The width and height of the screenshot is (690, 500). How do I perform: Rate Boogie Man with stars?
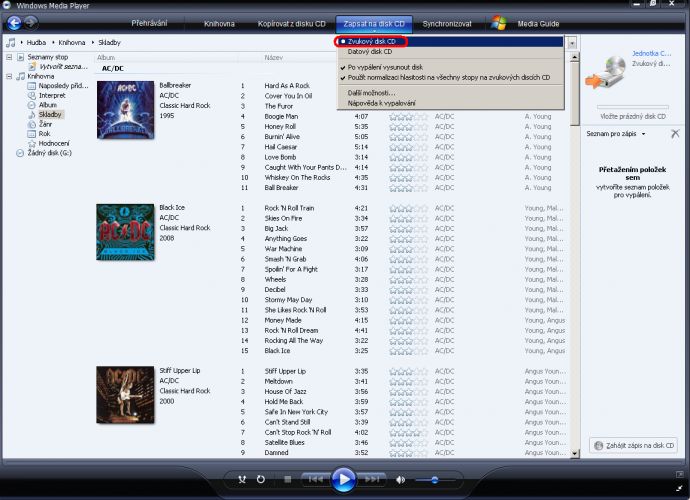(x=408, y=117)
